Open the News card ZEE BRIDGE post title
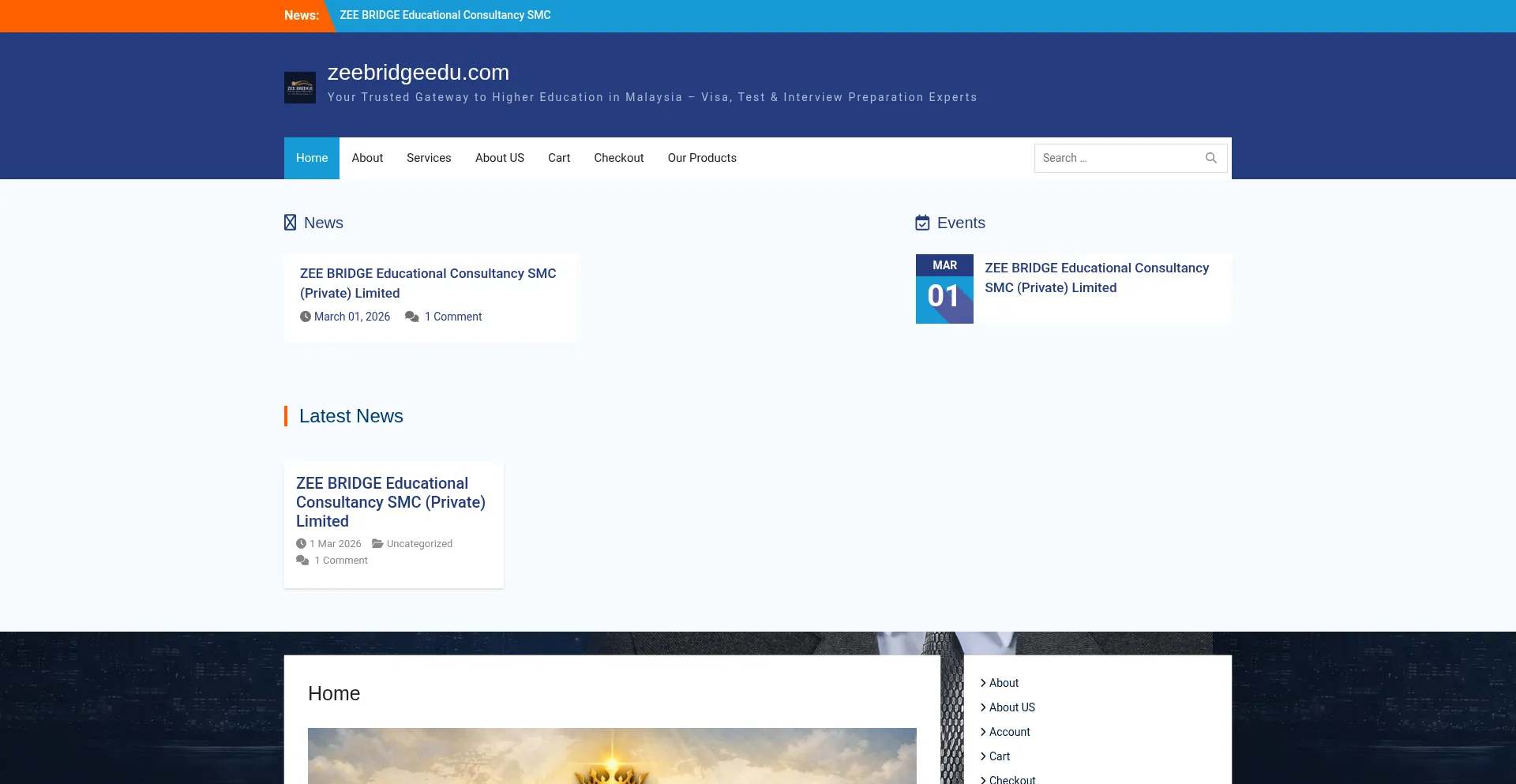 [x=428, y=283]
